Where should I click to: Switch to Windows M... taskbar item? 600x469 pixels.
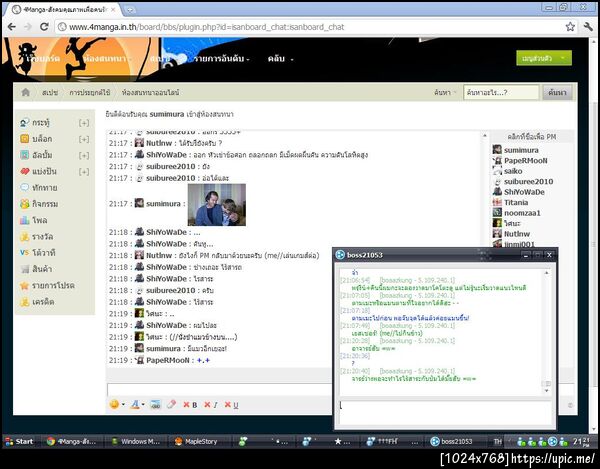[x=136, y=441]
